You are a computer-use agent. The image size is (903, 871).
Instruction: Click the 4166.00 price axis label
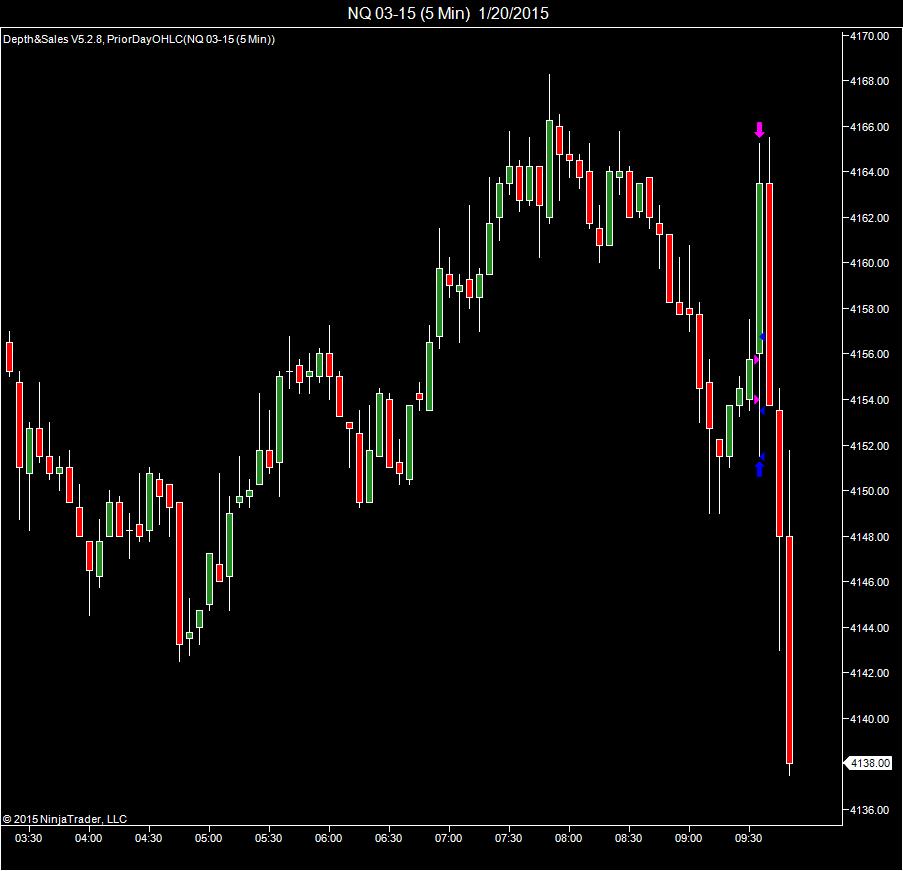click(x=870, y=127)
